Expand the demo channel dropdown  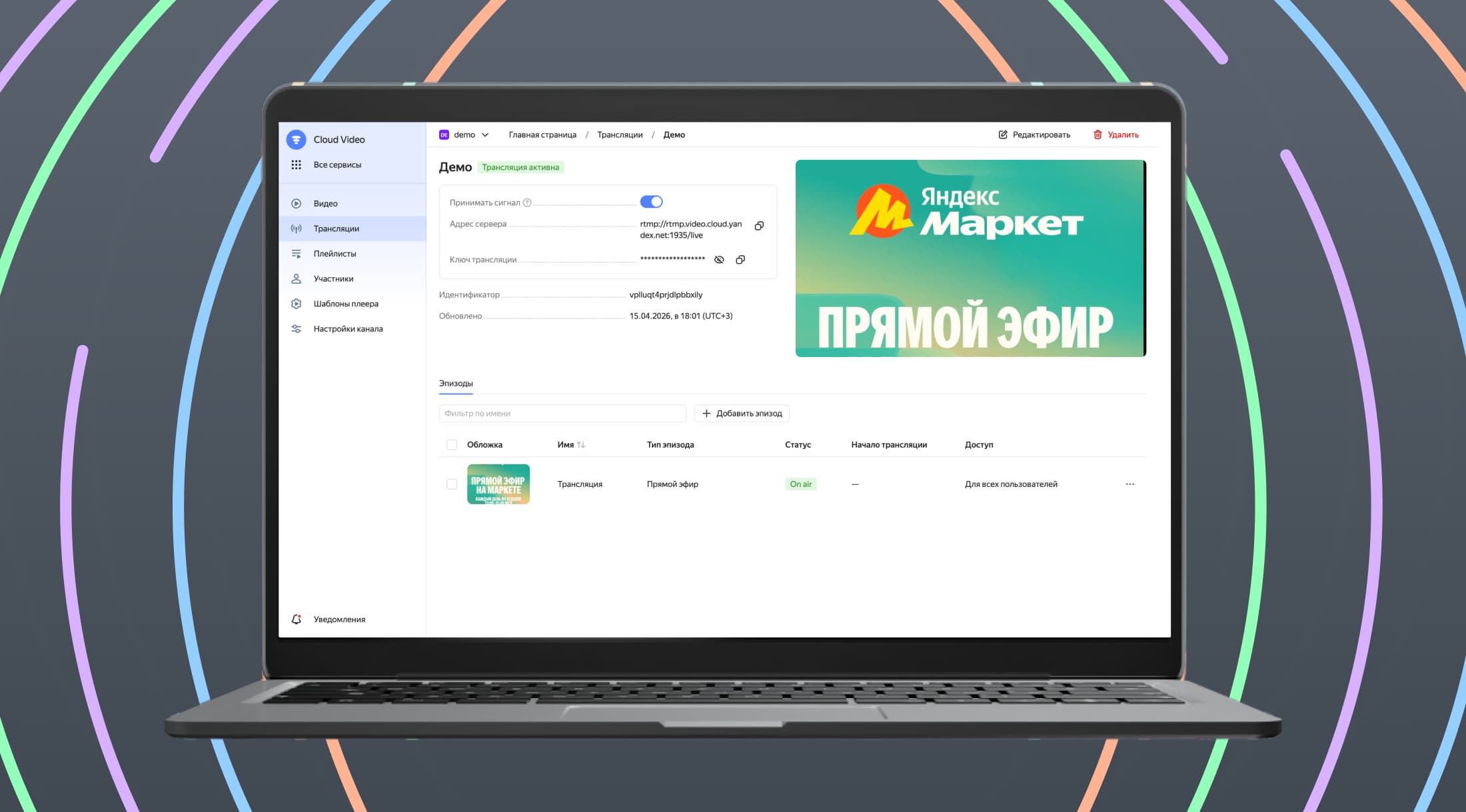pos(485,135)
